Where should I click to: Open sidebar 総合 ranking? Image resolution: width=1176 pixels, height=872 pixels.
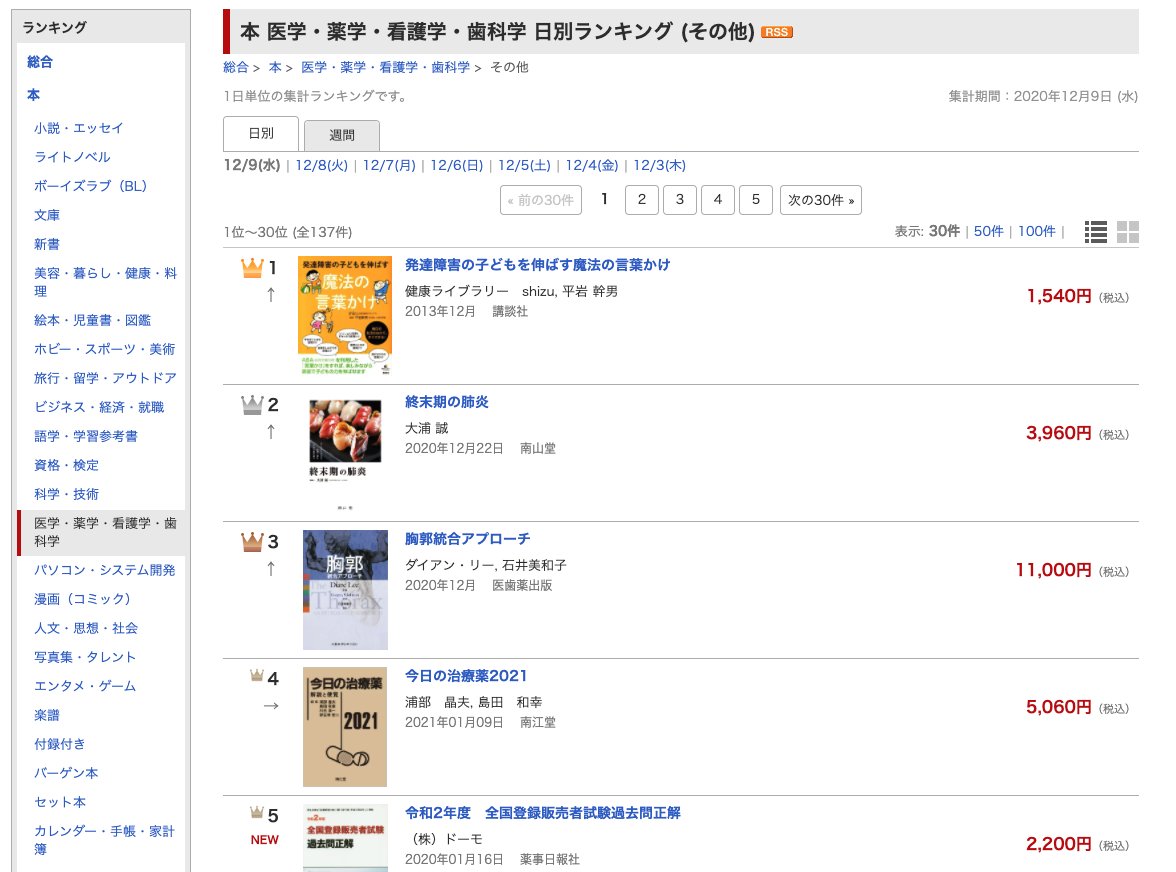40,62
